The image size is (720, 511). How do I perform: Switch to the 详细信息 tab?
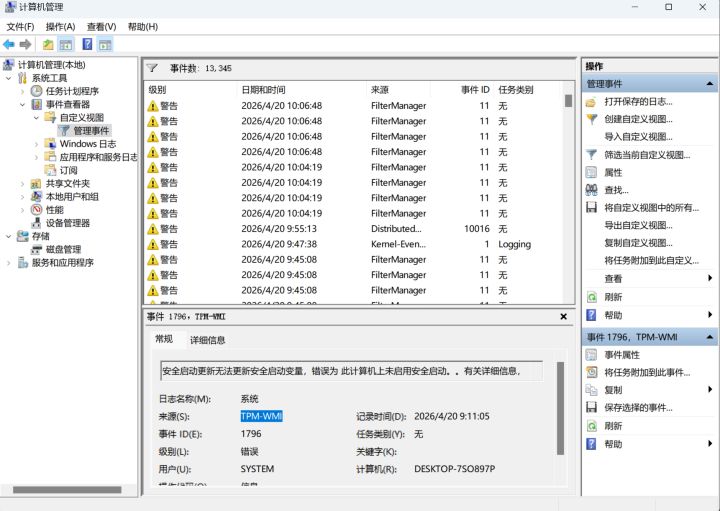coord(208,340)
